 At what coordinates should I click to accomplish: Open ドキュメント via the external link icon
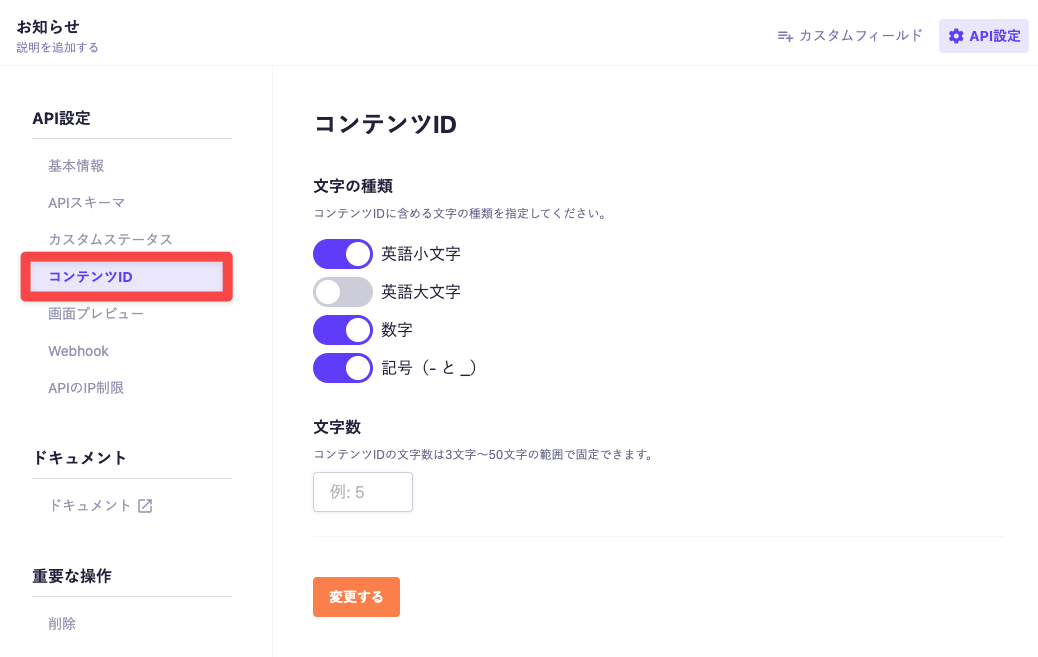pos(145,506)
